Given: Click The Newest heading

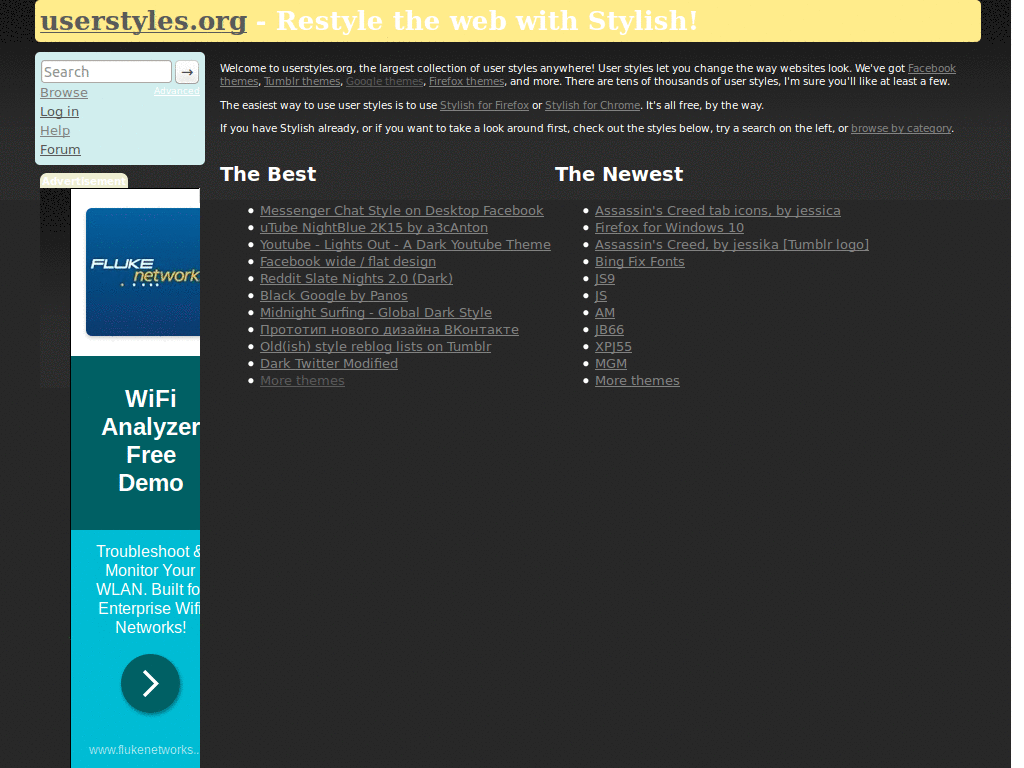Looking at the screenshot, I should click(x=618, y=174).
